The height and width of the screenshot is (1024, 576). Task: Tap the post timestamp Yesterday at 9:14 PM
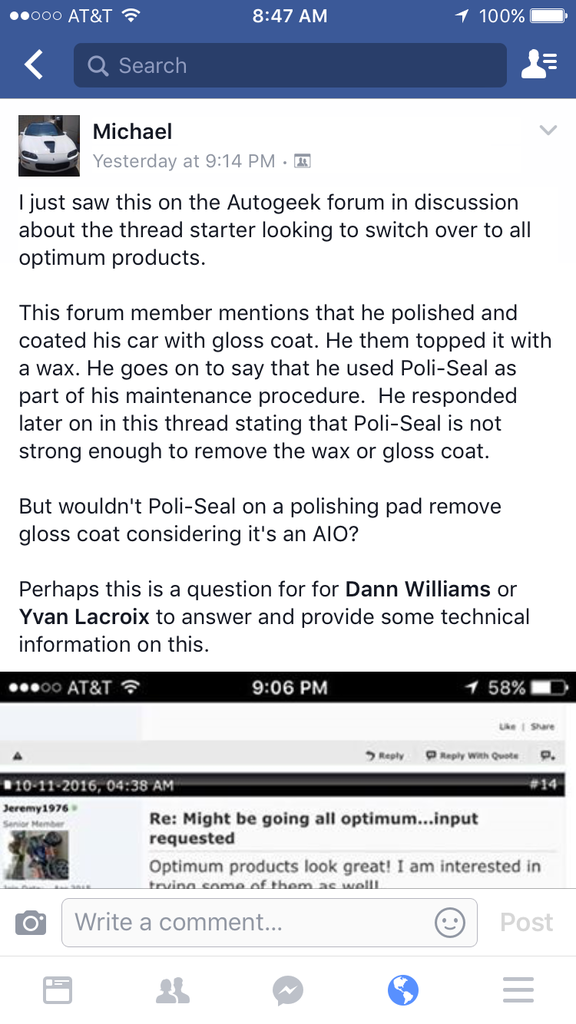[184, 161]
